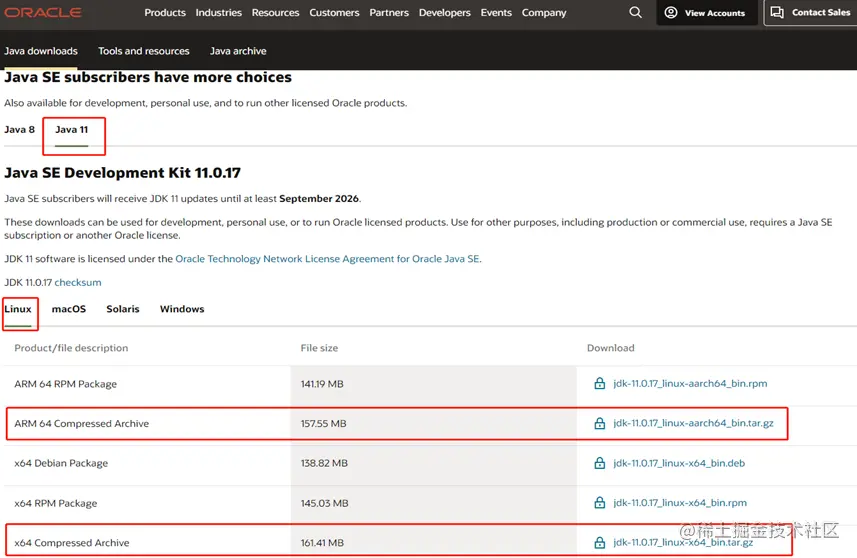Click lock icon beside x64 deb download
This screenshot has height=558, width=857.
[600, 464]
